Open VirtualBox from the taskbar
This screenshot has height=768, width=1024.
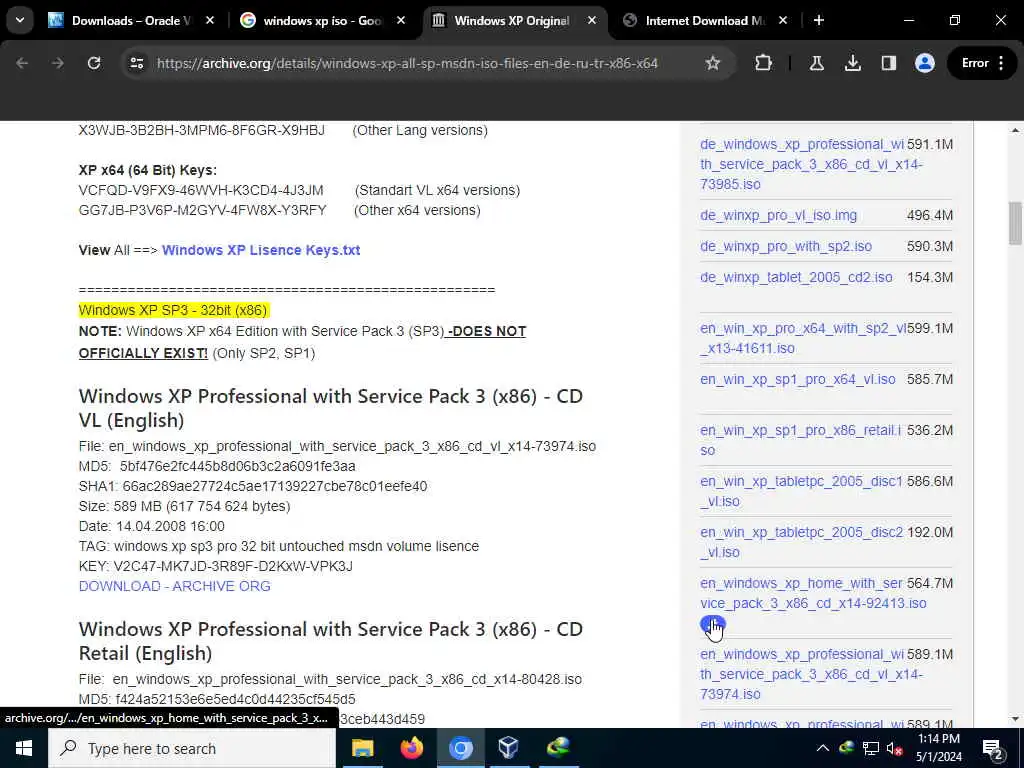point(509,748)
